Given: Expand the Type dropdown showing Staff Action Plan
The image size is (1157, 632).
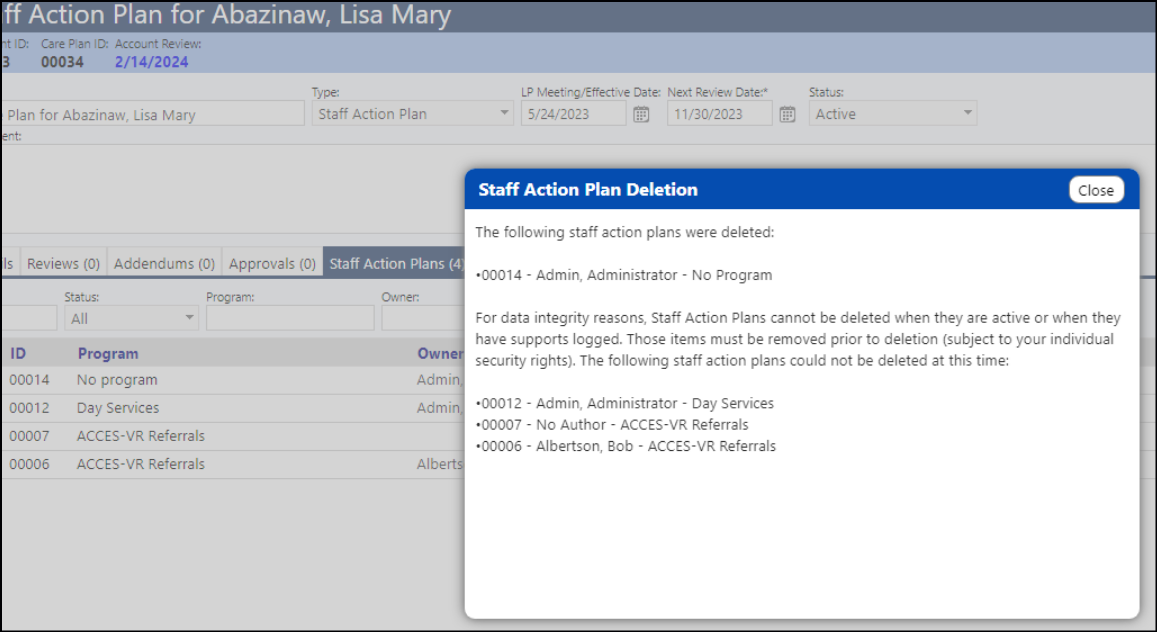Looking at the screenshot, I should tap(412, 114).
